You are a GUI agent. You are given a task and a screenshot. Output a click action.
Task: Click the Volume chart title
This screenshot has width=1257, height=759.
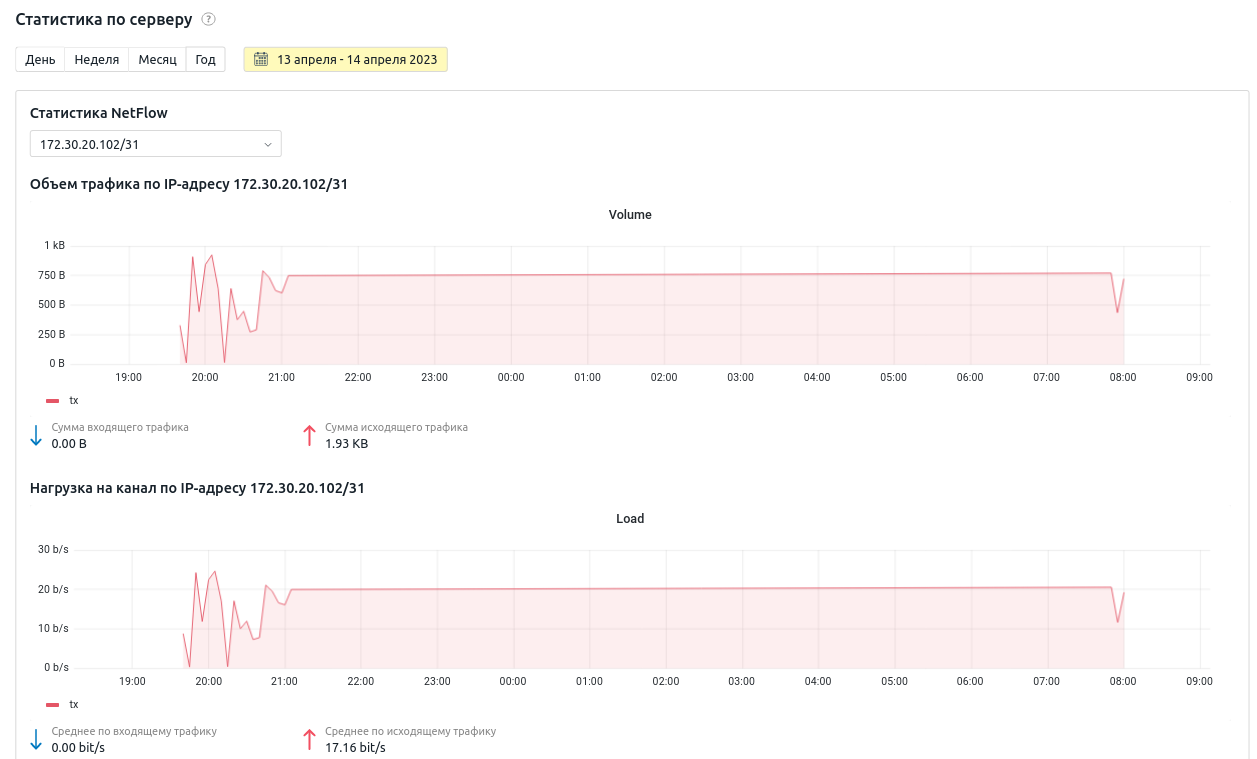click(630, 215)
